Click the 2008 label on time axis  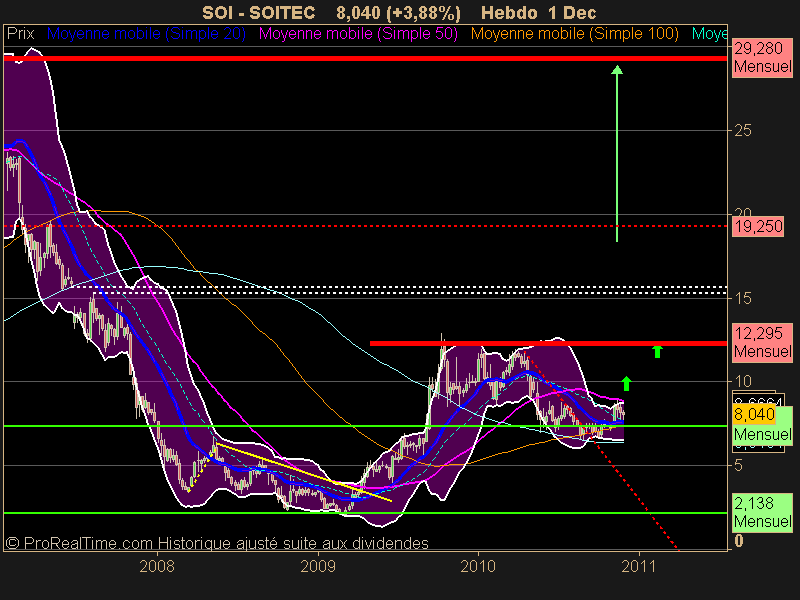(157, 566)
